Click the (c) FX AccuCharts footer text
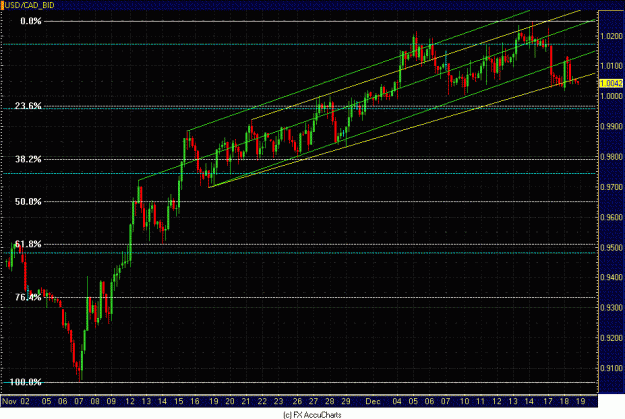Screen dimensions: 625x419 [312, 415]
